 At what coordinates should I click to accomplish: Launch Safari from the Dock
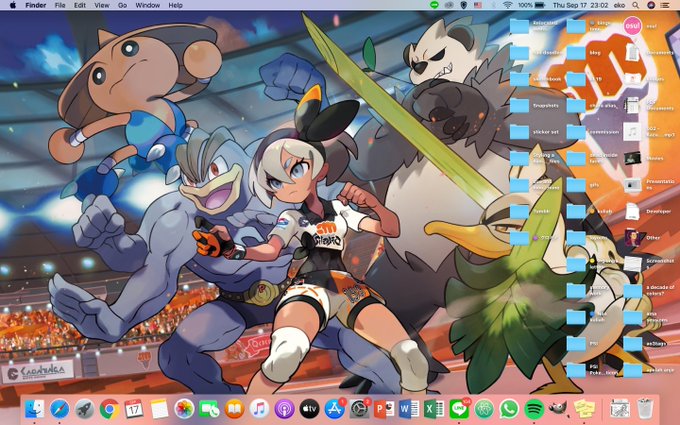(59, 409)
